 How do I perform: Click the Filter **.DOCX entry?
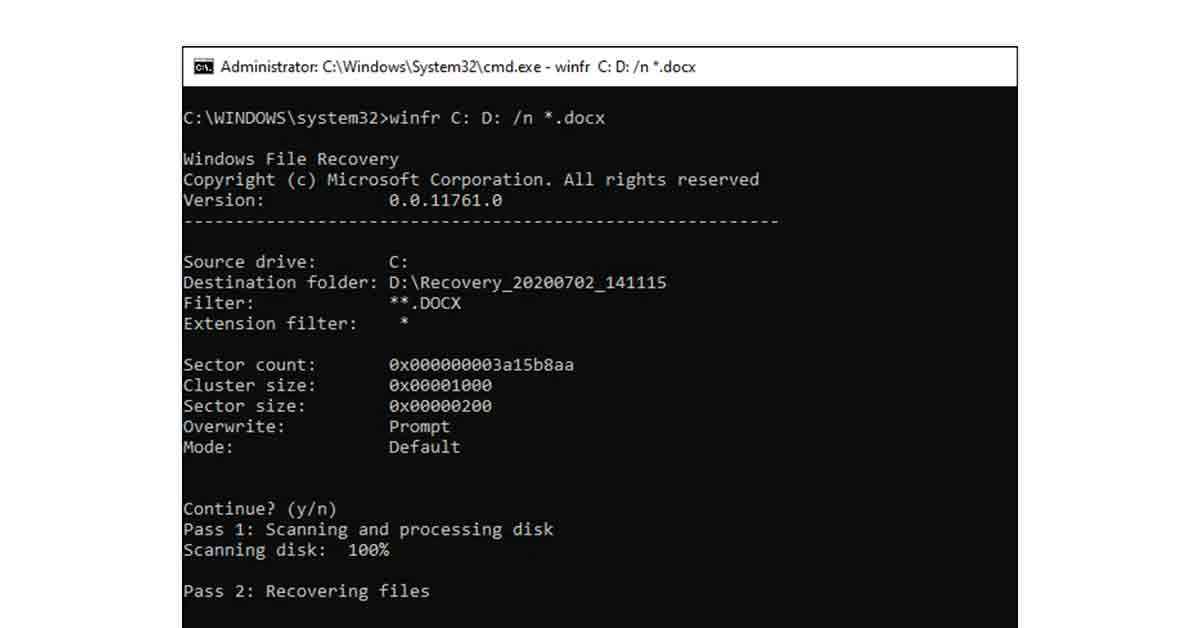425,303
